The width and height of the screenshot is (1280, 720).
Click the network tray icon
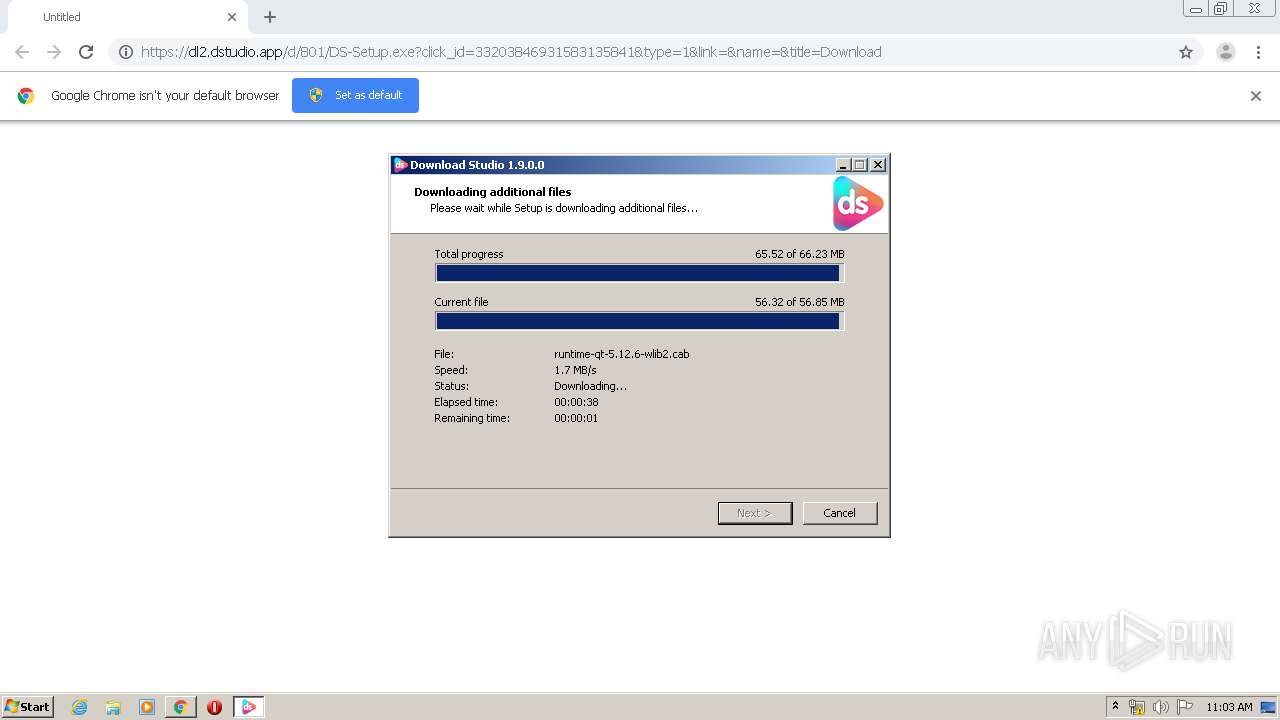(1137, 707)
